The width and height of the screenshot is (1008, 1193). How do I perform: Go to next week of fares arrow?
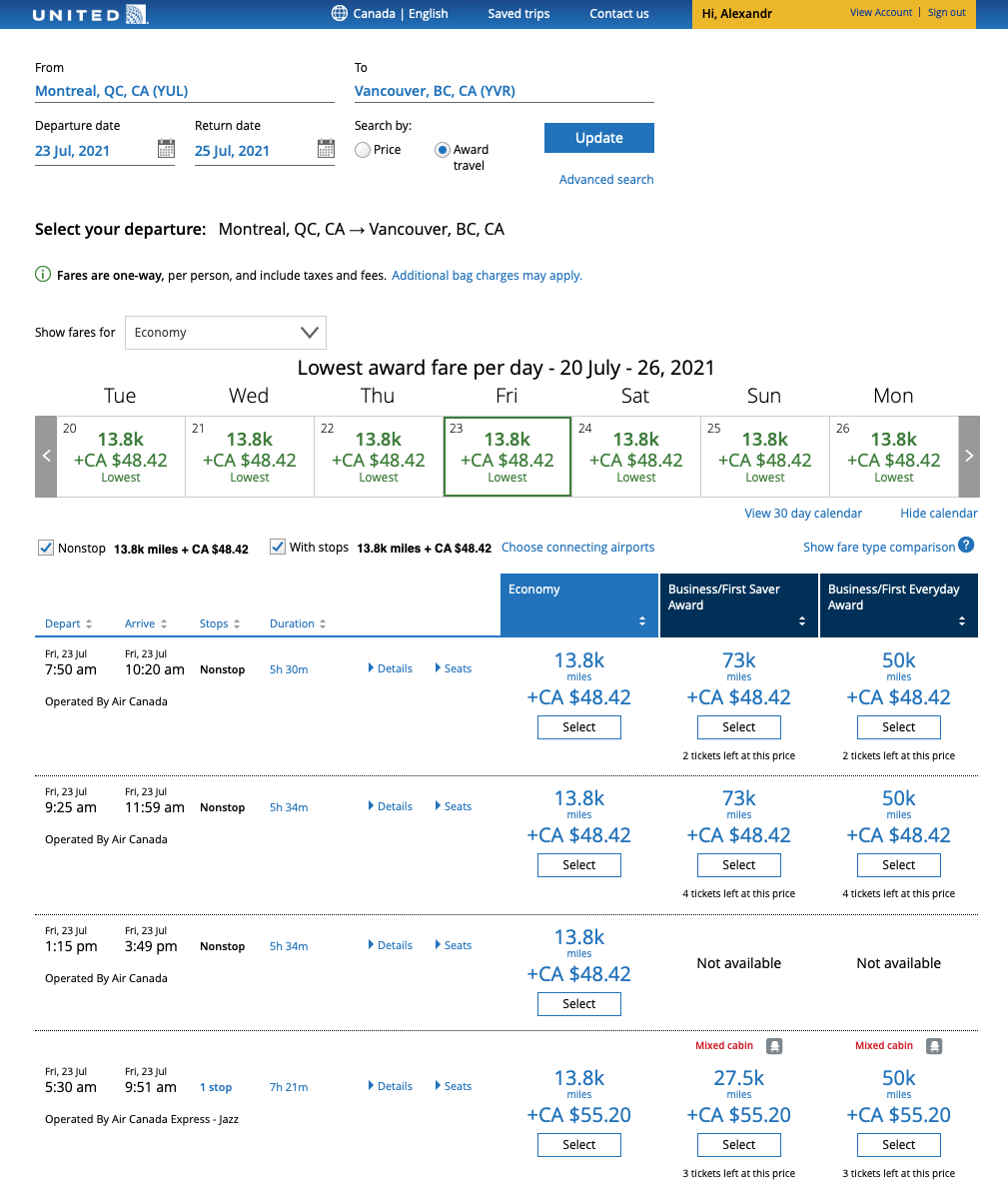968,457
